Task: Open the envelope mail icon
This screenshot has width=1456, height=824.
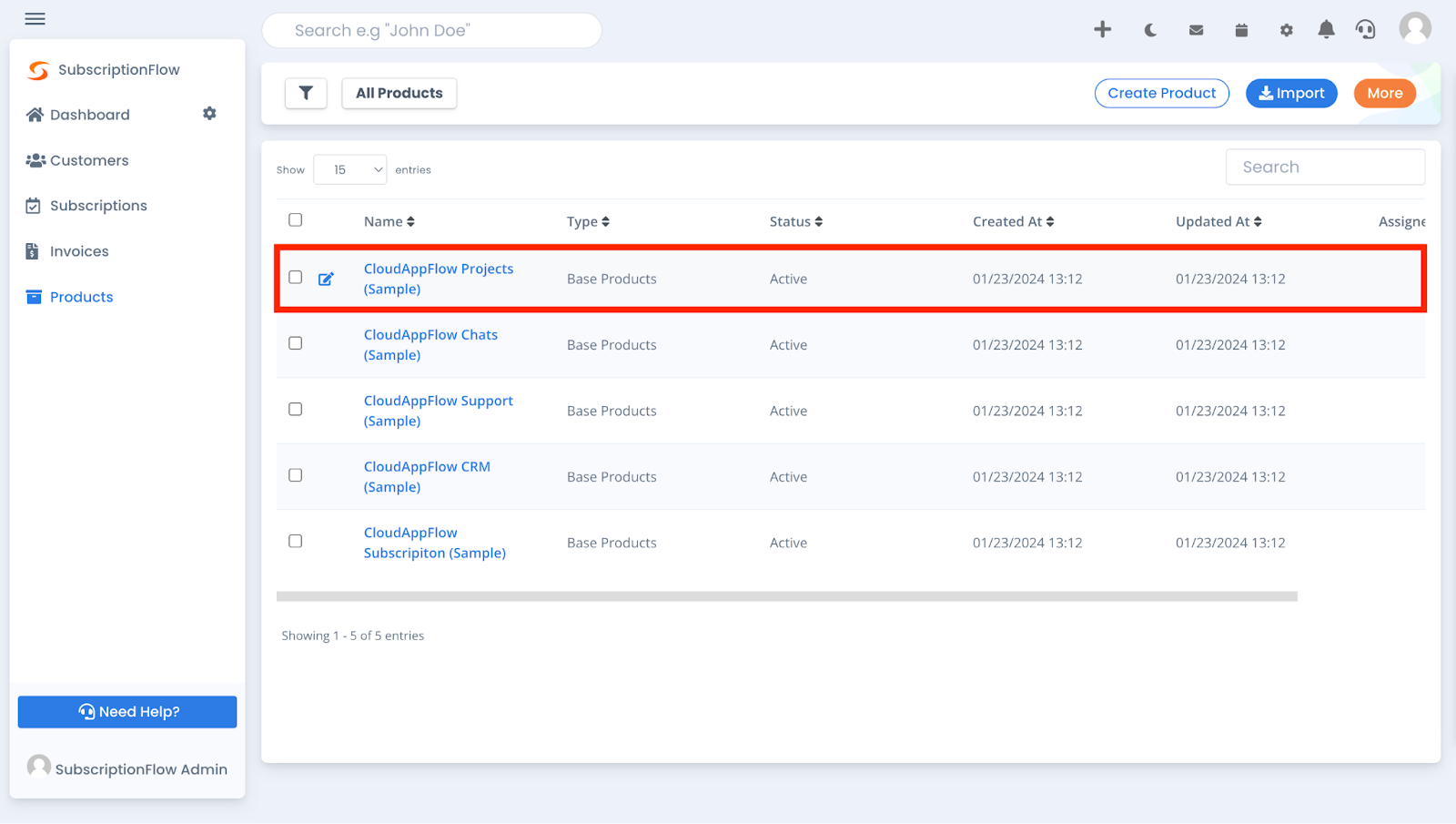Action: coord(1196,30)
